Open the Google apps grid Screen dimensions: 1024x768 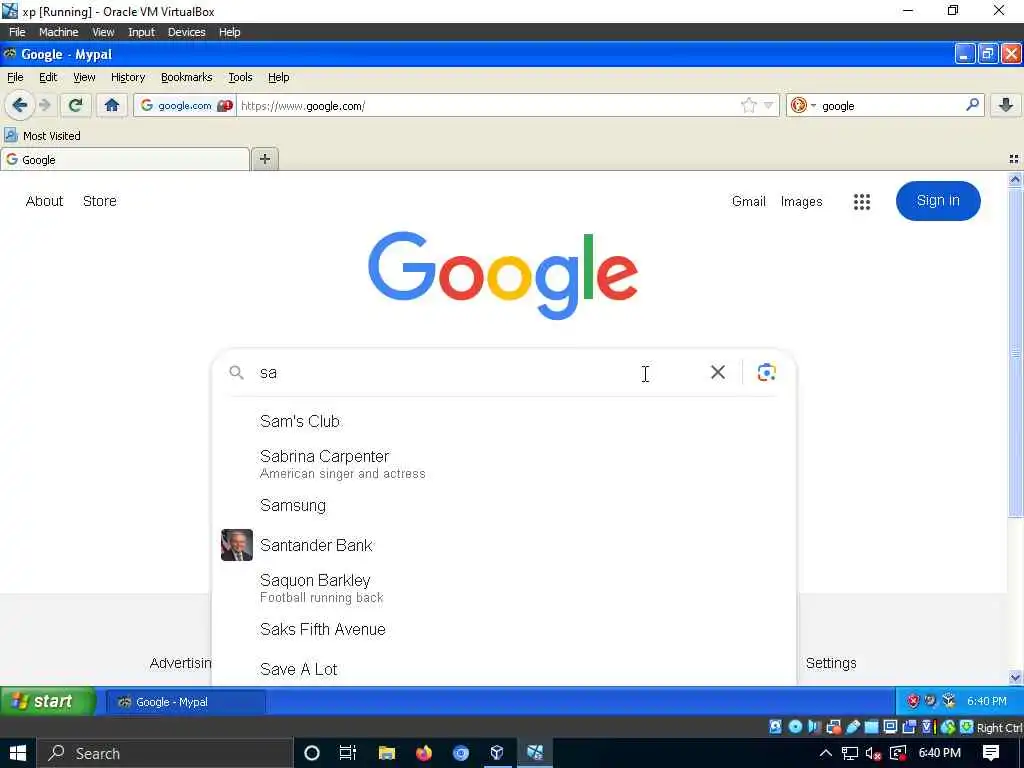pos(861,202)
